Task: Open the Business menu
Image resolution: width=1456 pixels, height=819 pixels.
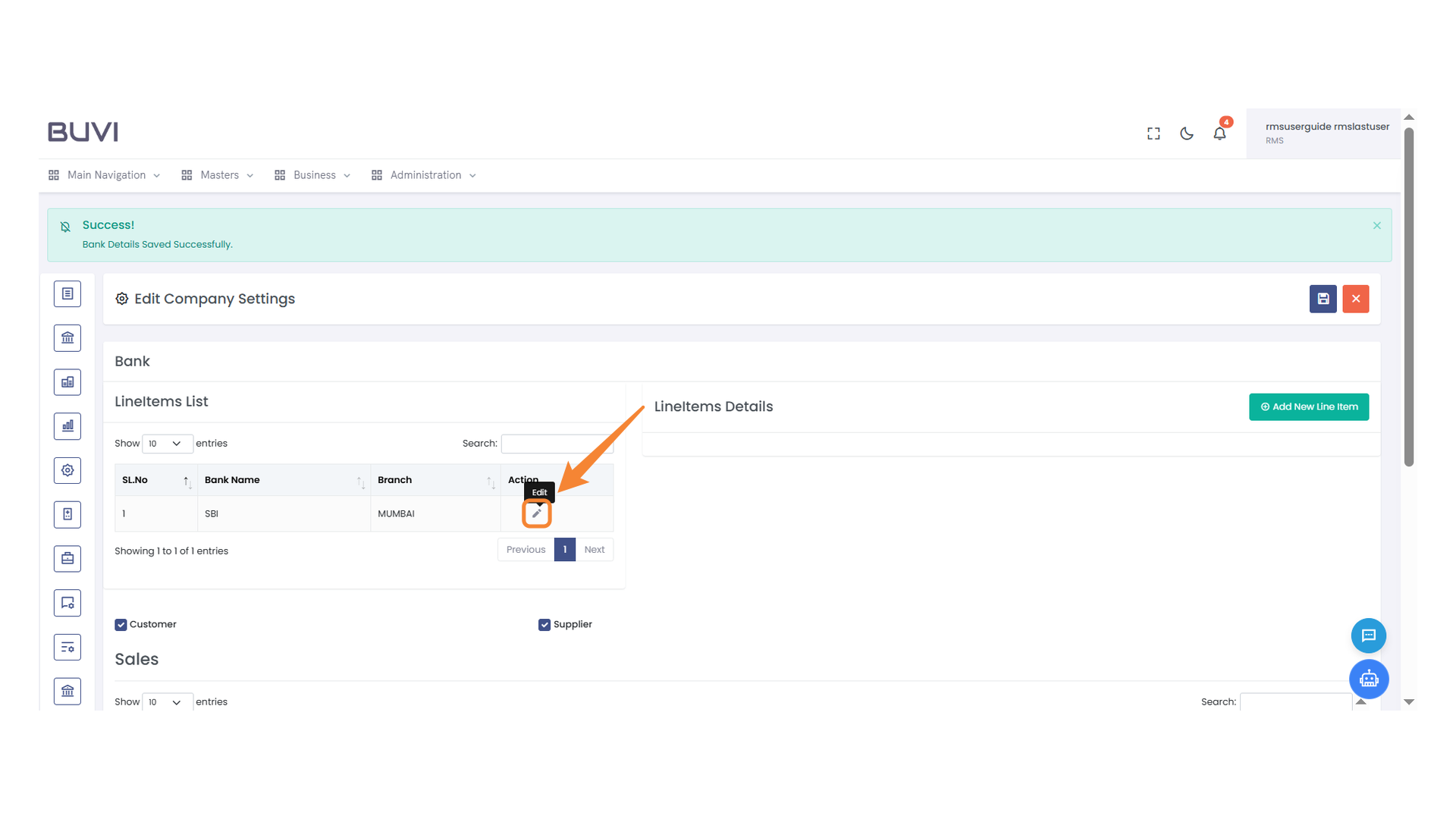Action: point(313,175)
